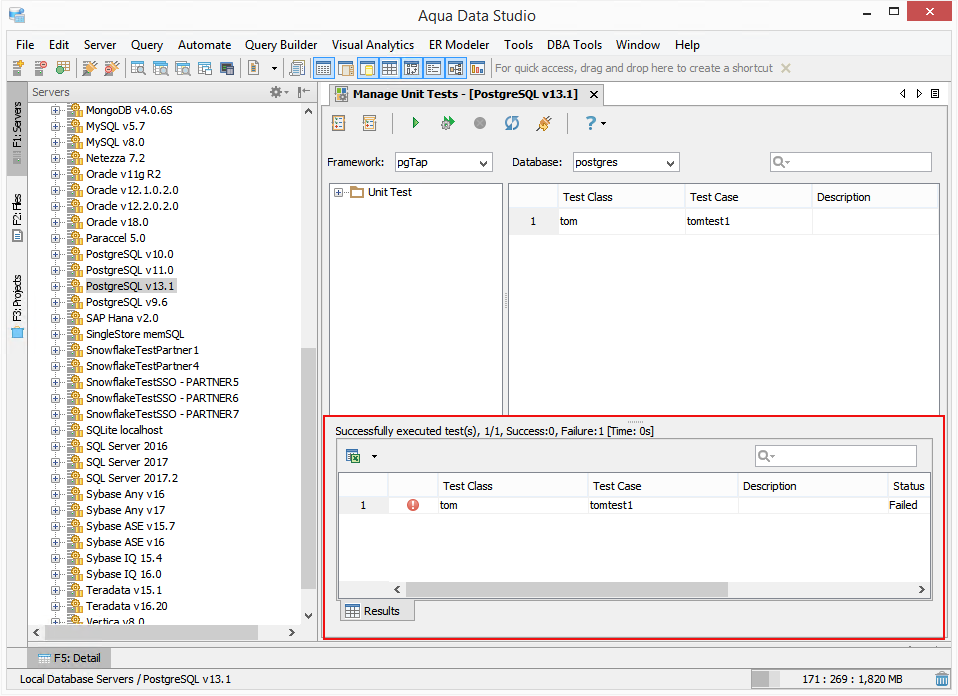Open the DBA Tools menu

574,45
